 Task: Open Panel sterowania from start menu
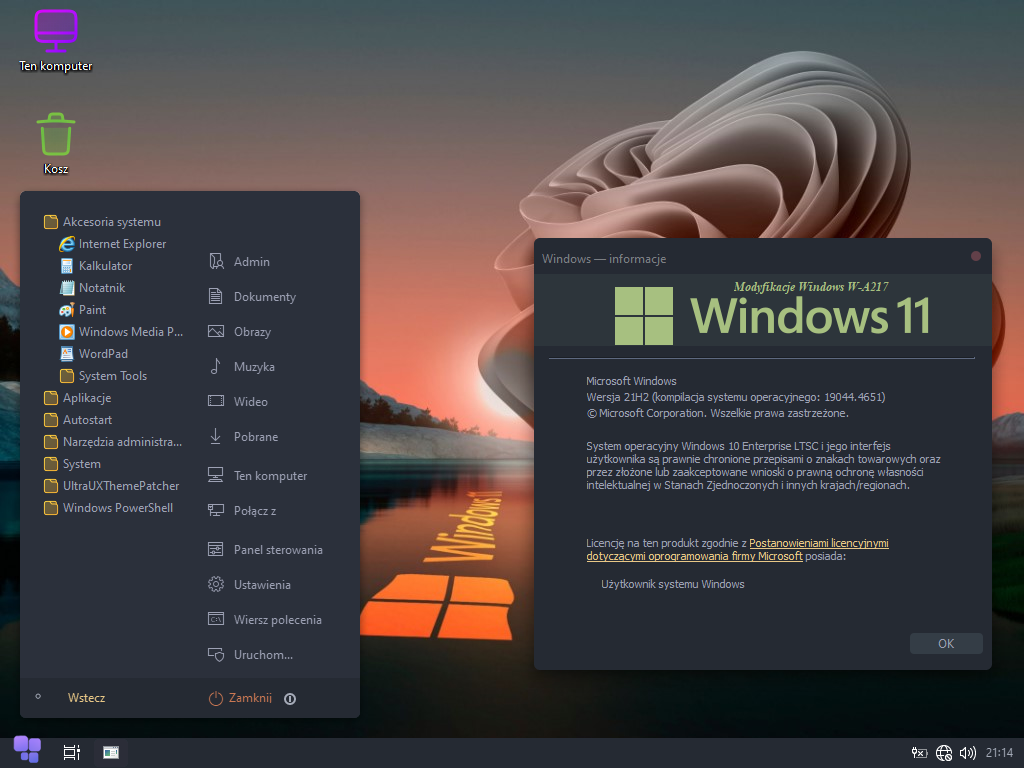pyautogui.click(x=277, y=550)
